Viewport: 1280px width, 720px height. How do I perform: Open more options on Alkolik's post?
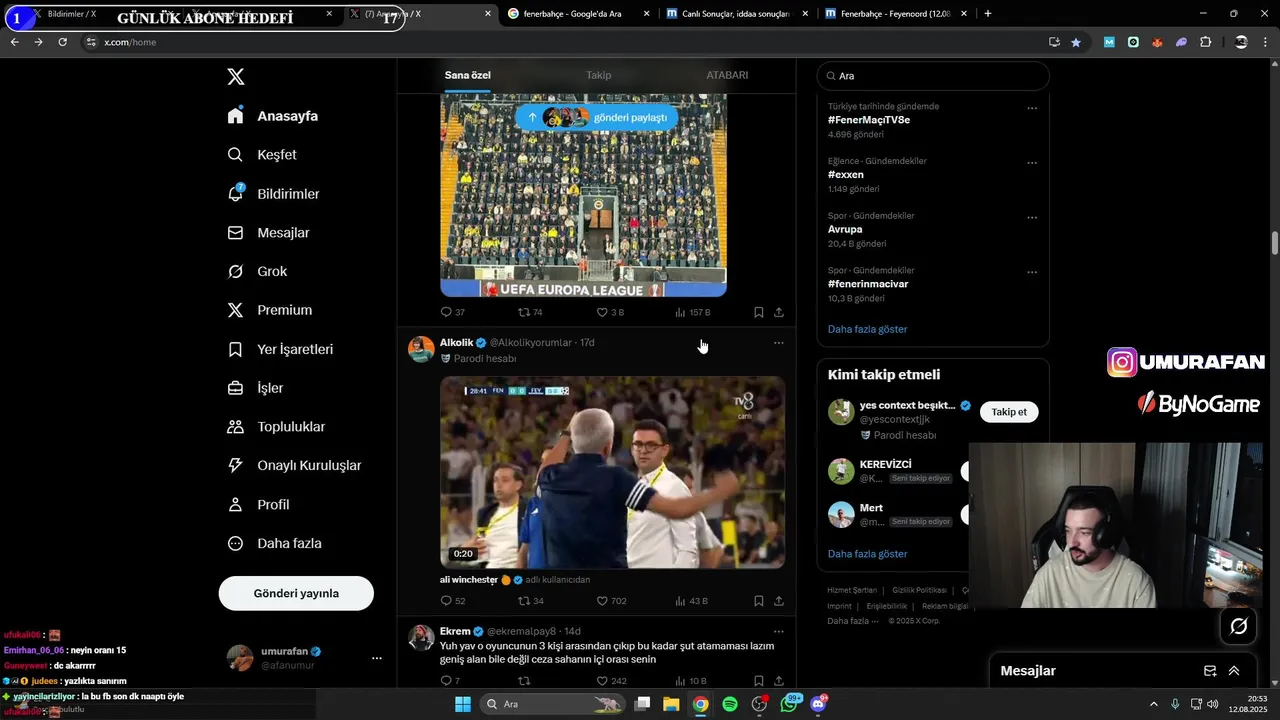click(779, 343)
